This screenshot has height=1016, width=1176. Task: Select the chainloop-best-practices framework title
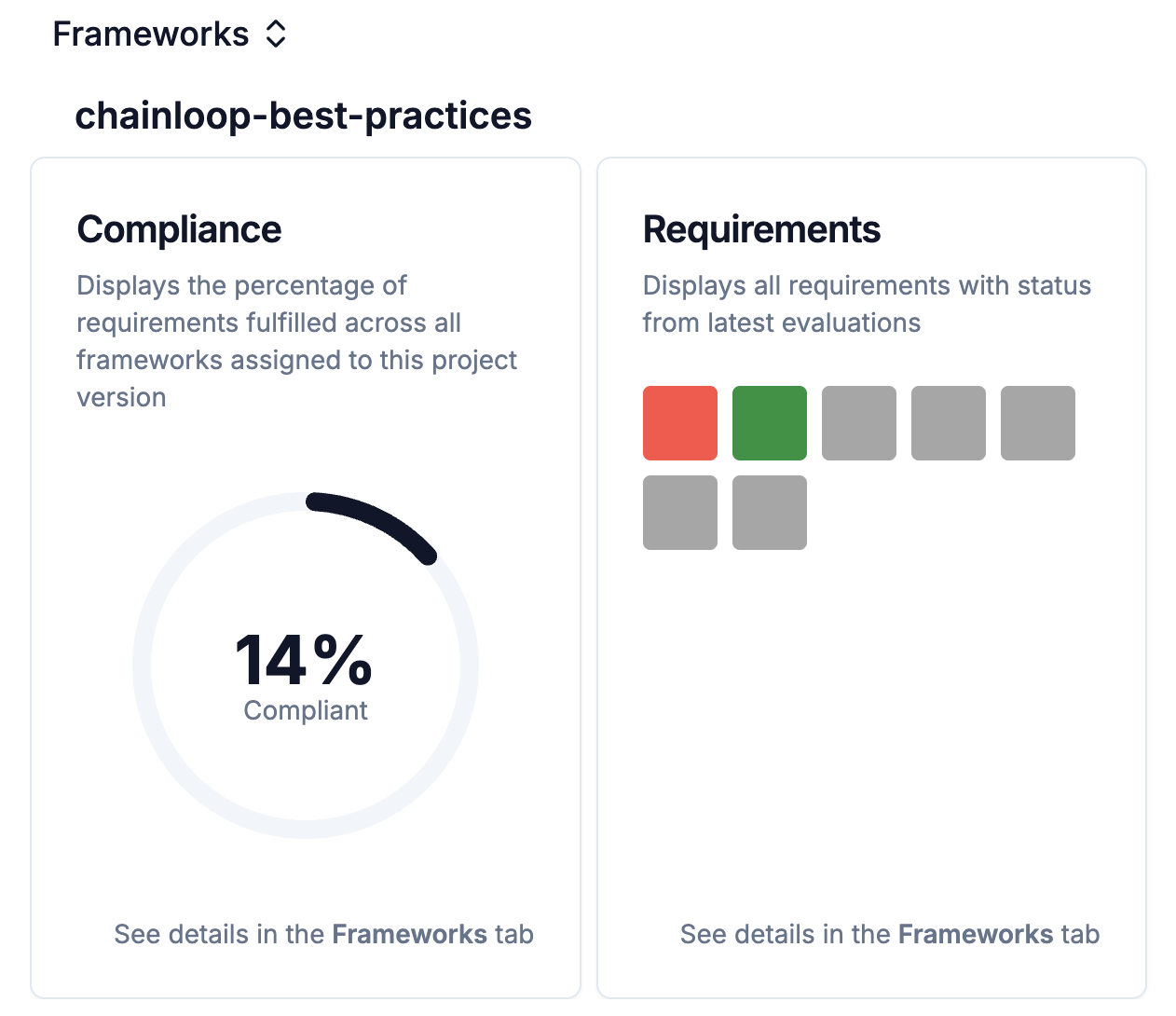tap(303, 117)
